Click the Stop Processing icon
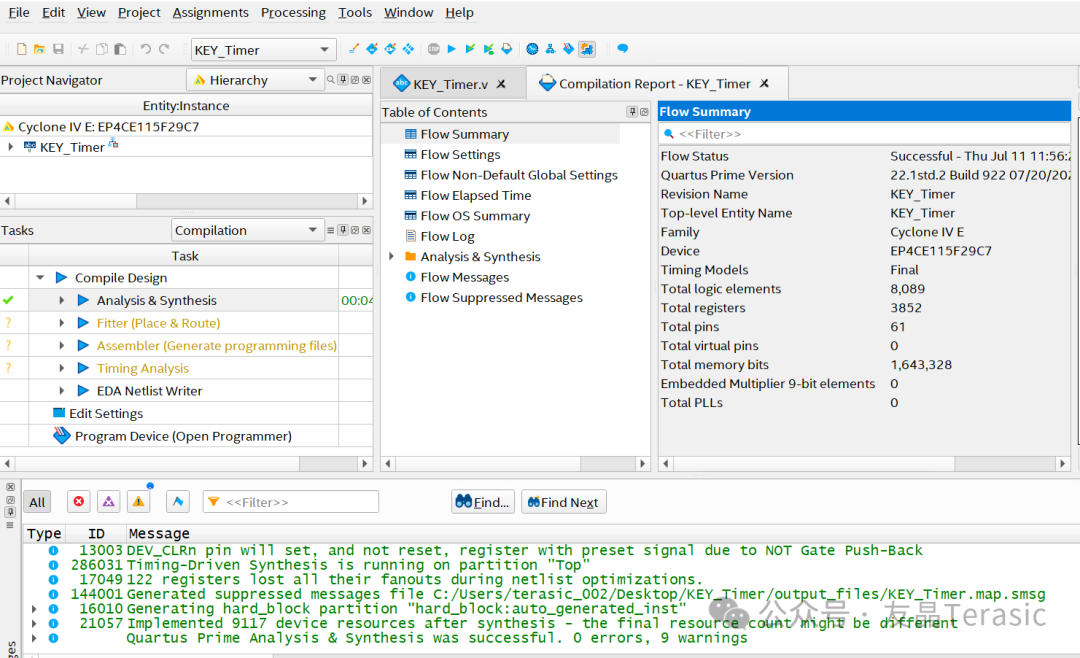Screen dimensions: 1080x658 point(433,49)
